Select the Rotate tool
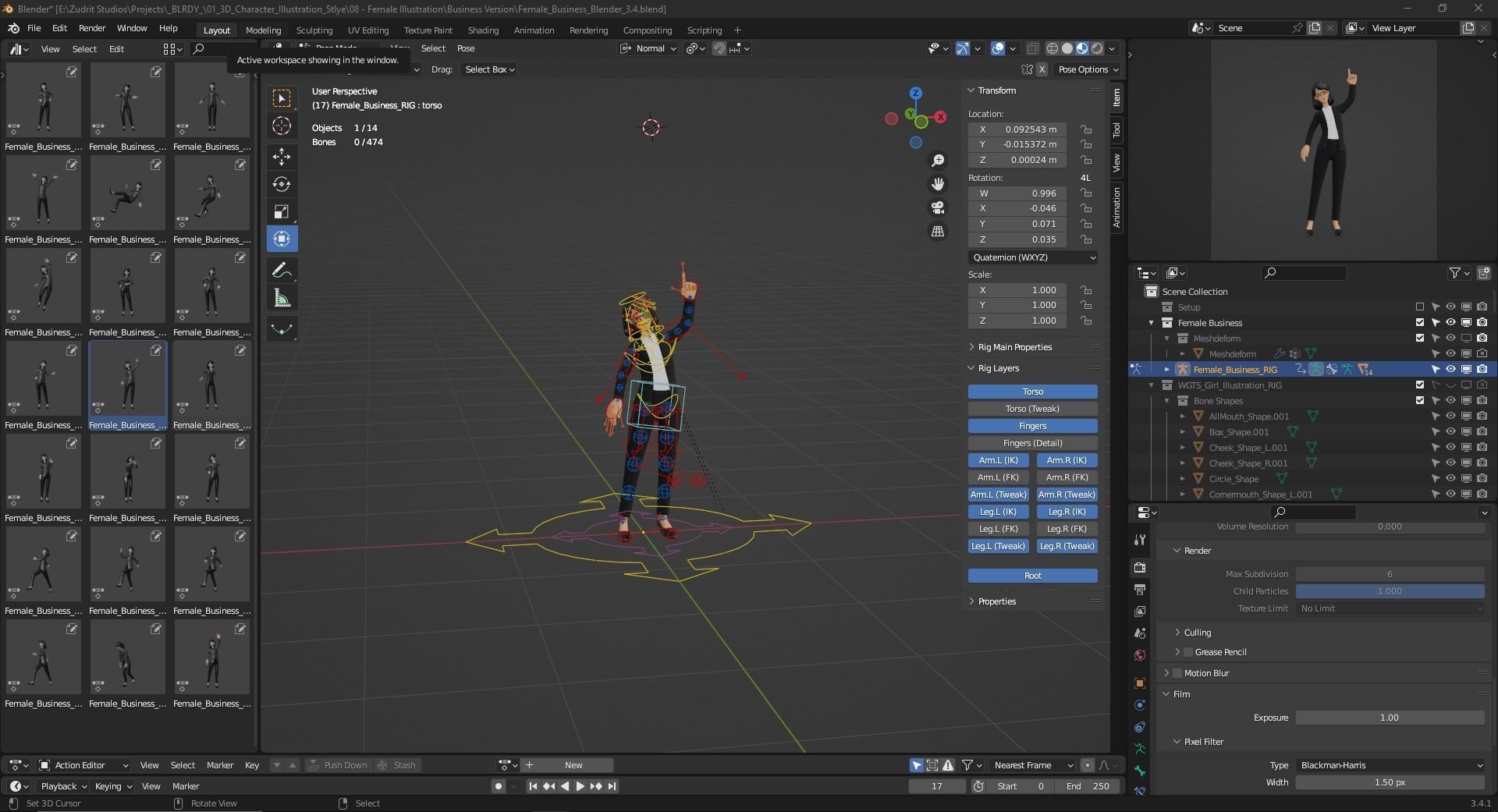 [x=282, y=184]
